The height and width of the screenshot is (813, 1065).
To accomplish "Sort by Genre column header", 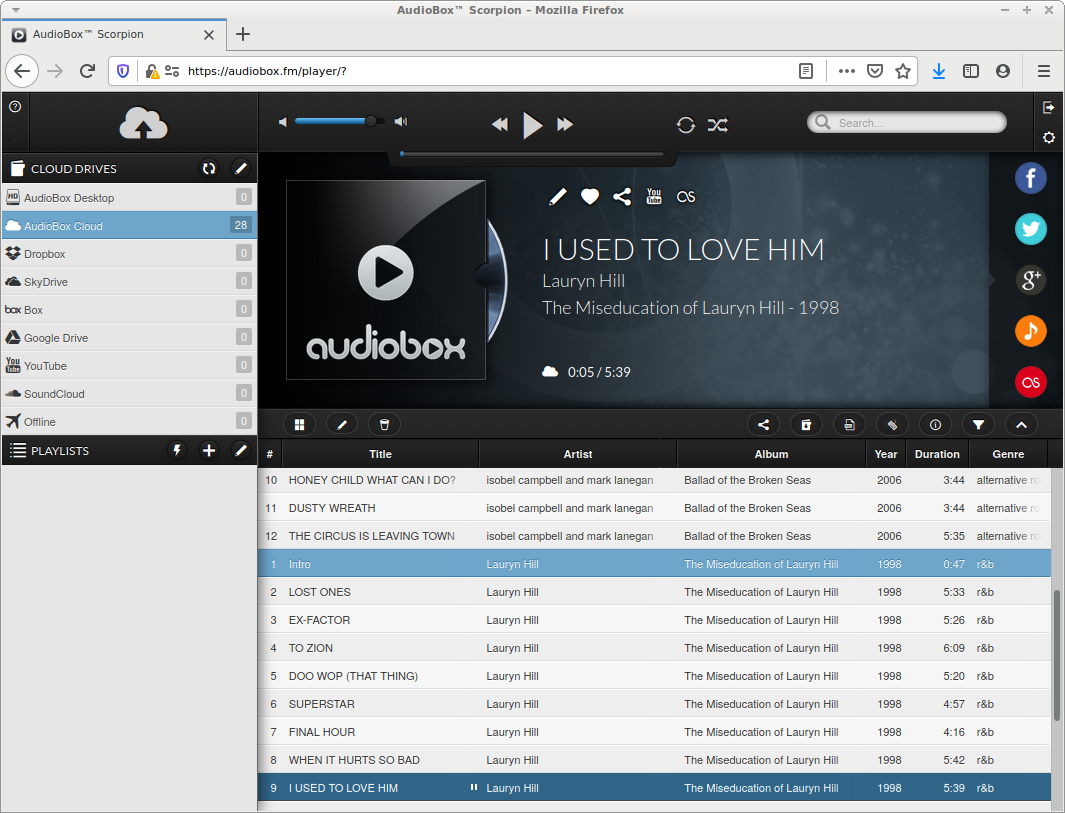I will [x=1009, y=454].
